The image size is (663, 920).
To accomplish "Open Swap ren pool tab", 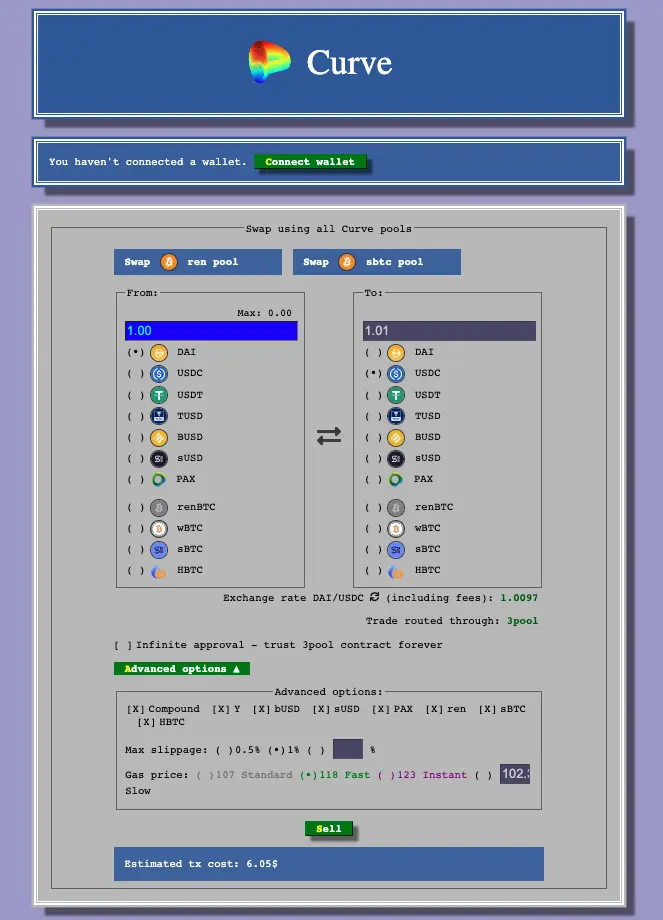I will point(198,262).
